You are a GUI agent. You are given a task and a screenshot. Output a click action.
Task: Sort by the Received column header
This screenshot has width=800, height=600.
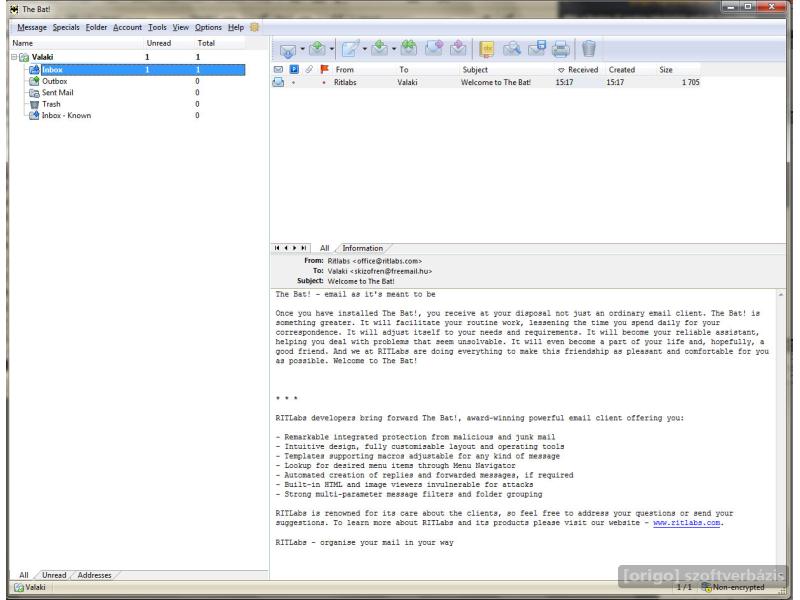point(583,69)
